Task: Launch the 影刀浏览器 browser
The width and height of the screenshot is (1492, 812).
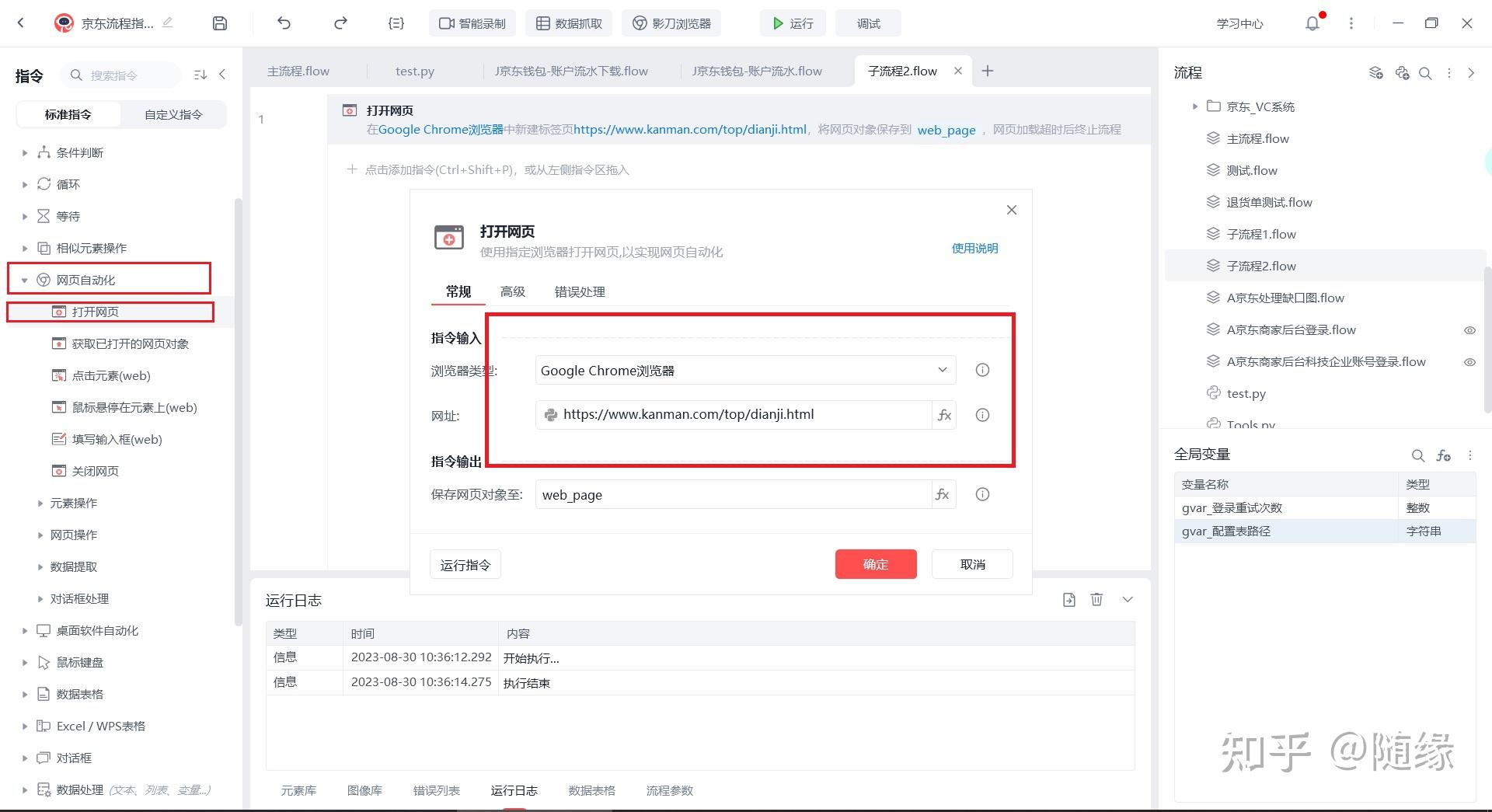Action: click(671, 23)
